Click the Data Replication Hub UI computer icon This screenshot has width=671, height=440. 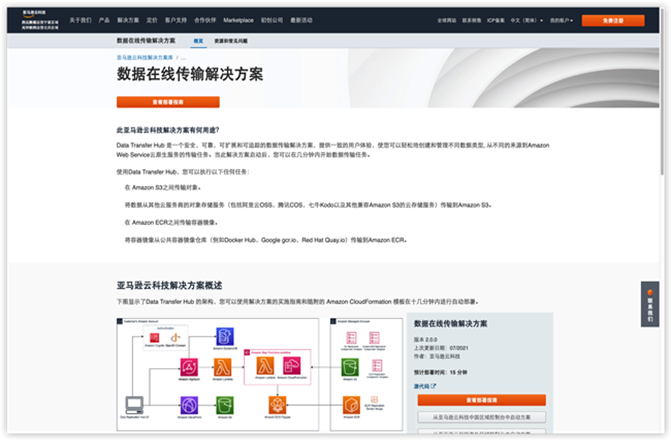pyautogui.click(x=134, y=405)
